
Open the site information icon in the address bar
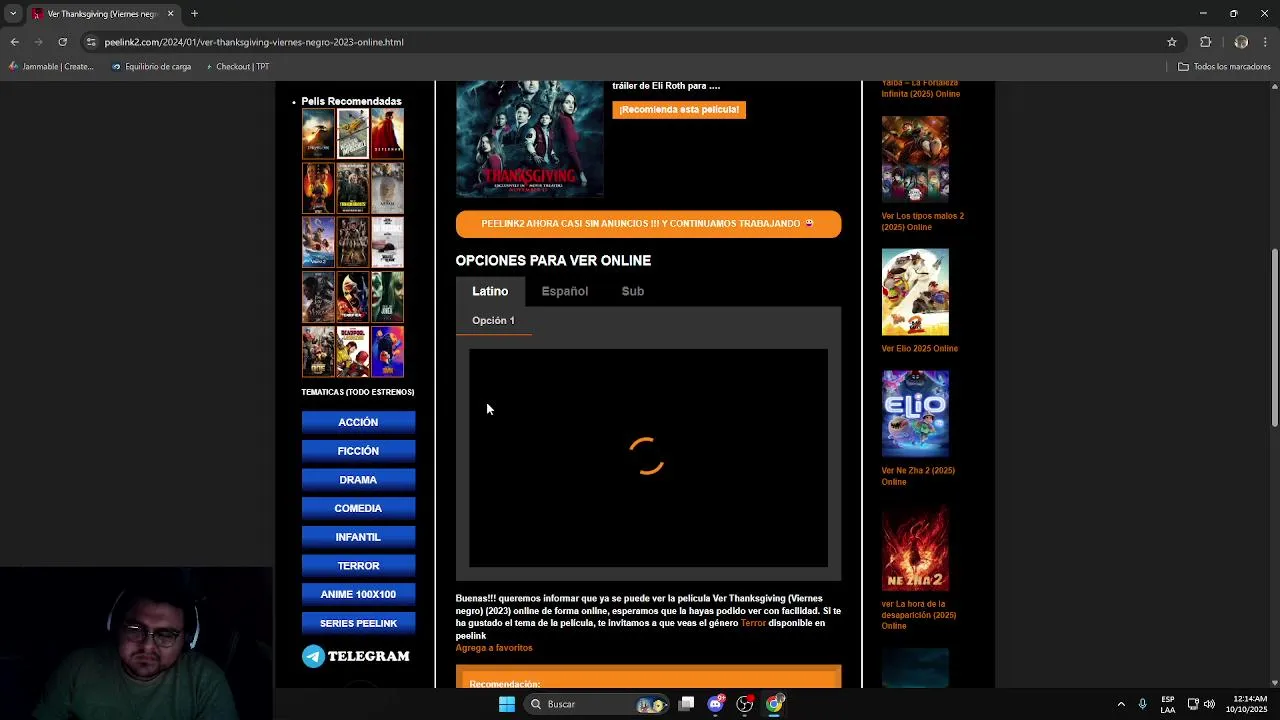[91, 42]
